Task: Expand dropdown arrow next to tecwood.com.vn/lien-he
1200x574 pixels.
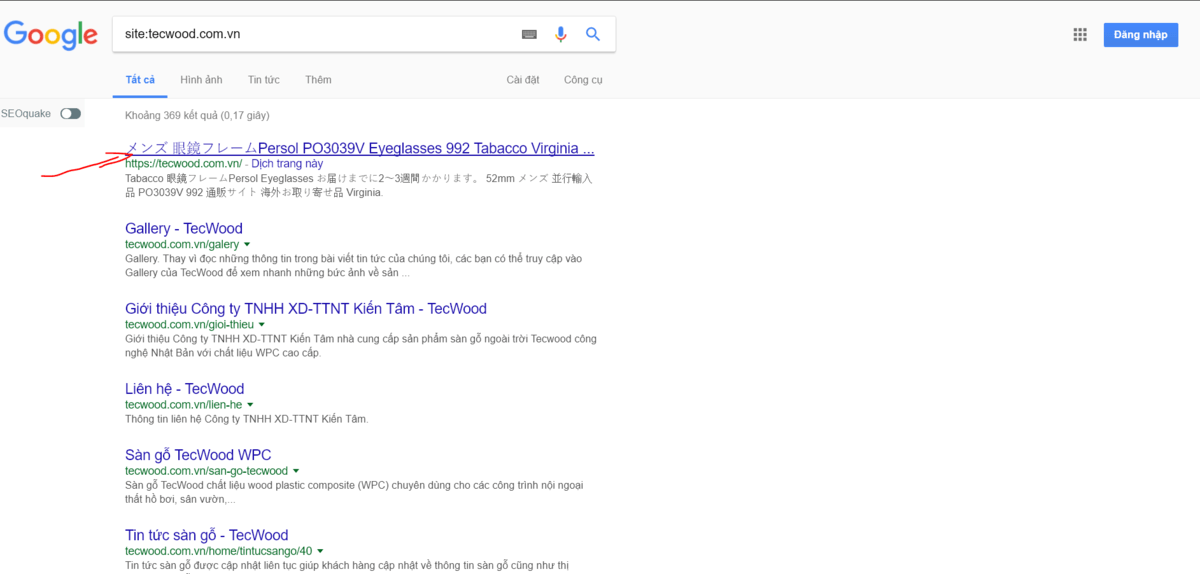Action: tap(250, 404)
